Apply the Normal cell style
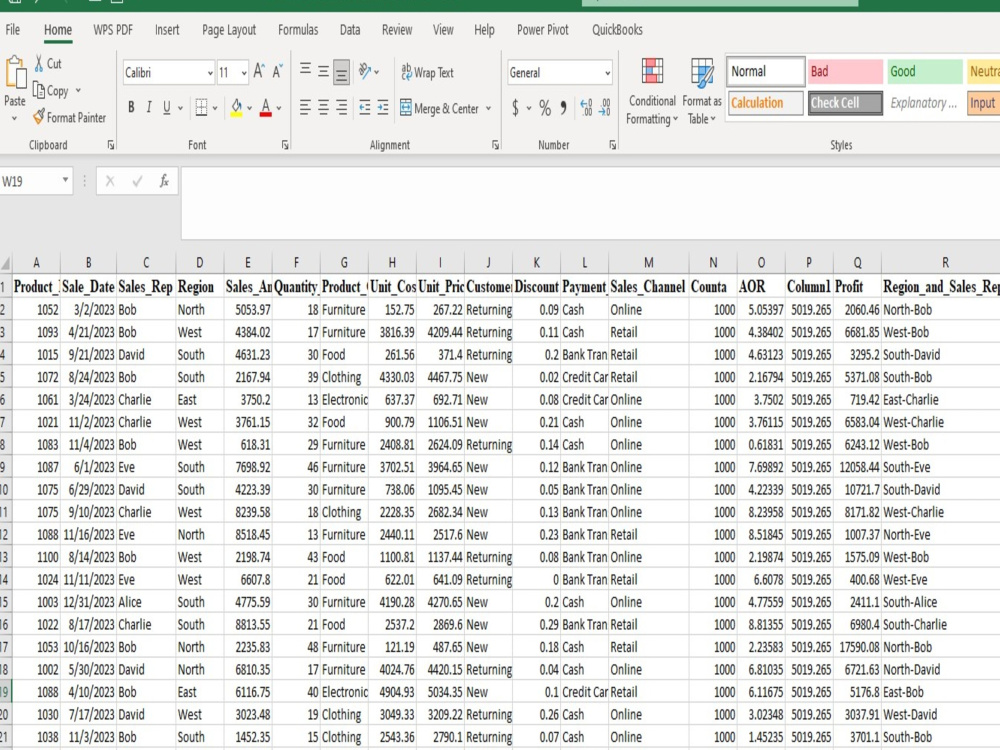 tap(765, 71)
